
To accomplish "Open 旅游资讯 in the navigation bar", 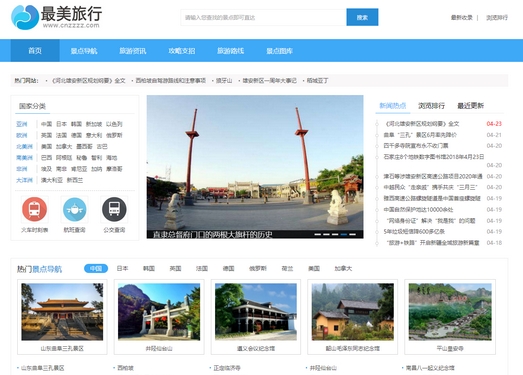I will point(133,51).
